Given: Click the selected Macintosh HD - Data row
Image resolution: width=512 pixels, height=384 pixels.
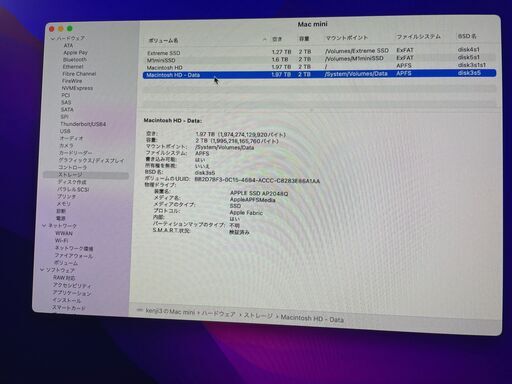Looking at the screenshot, I should click(x=319, y=74).
